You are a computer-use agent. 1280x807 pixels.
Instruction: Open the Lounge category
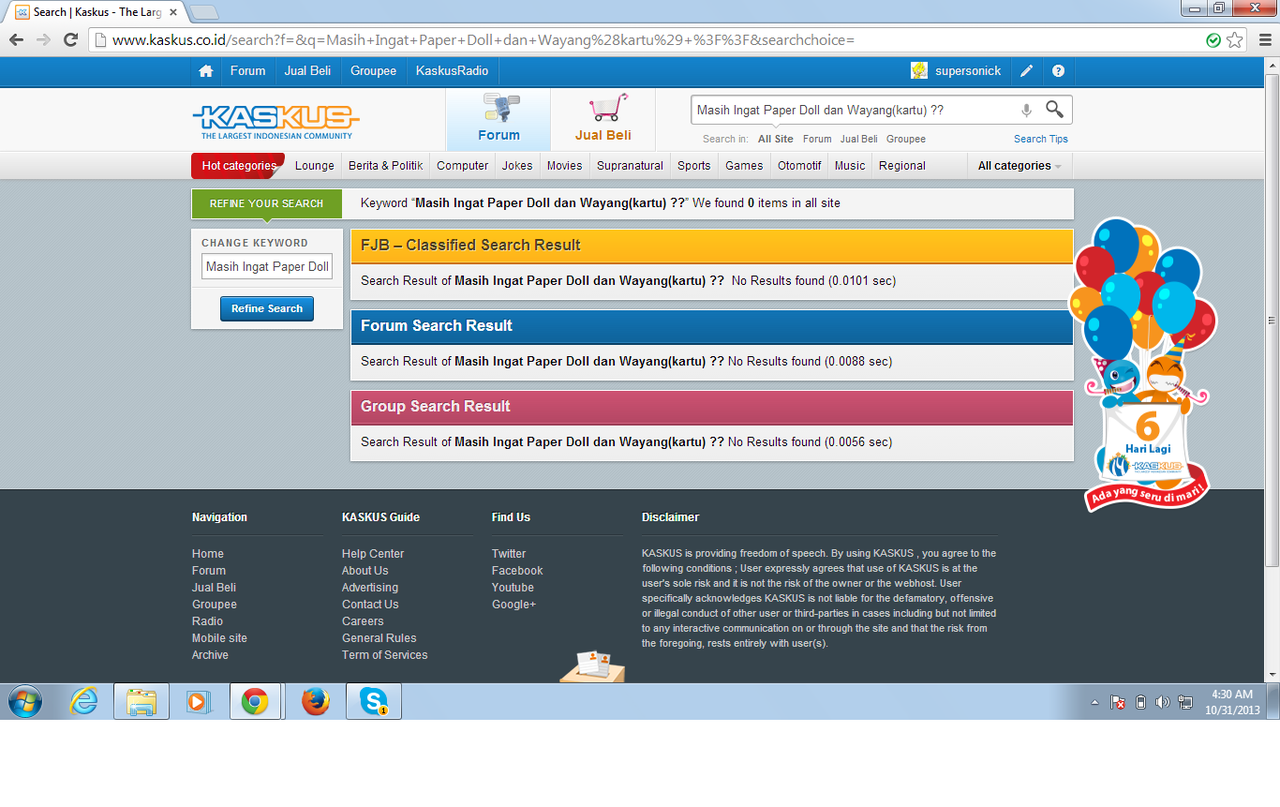click(x=315, y=166)
